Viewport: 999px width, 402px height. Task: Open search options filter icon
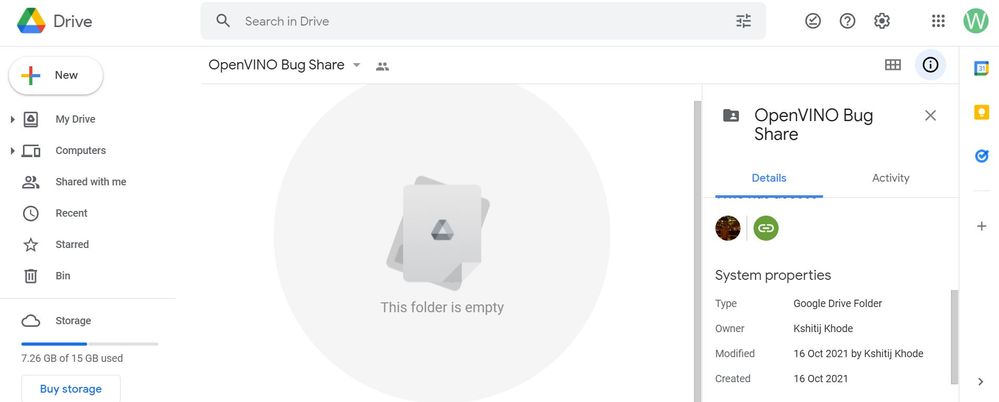tap(743, 21)
